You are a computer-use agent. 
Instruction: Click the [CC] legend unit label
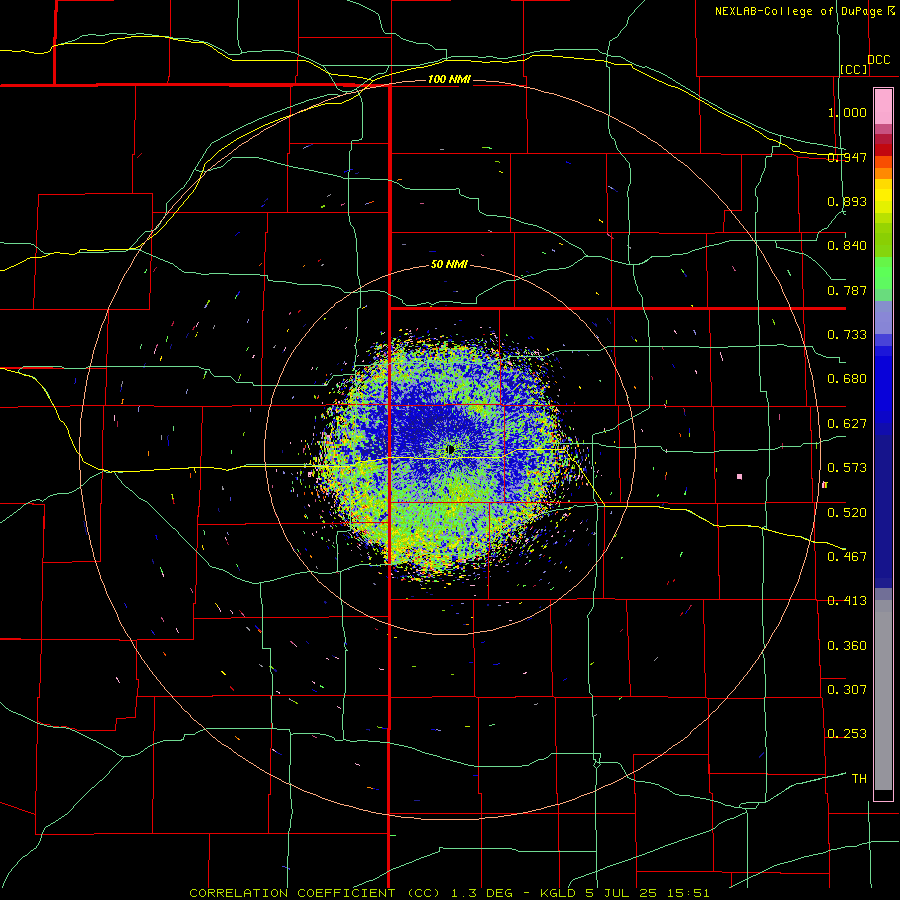(x=854, y=69)
